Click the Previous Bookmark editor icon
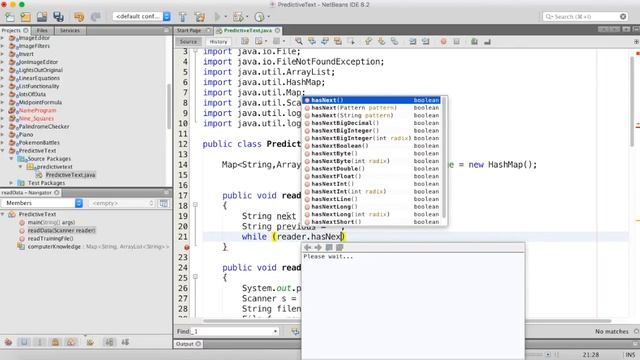This screenshot has width=640, height=360. tap(368, 42)
